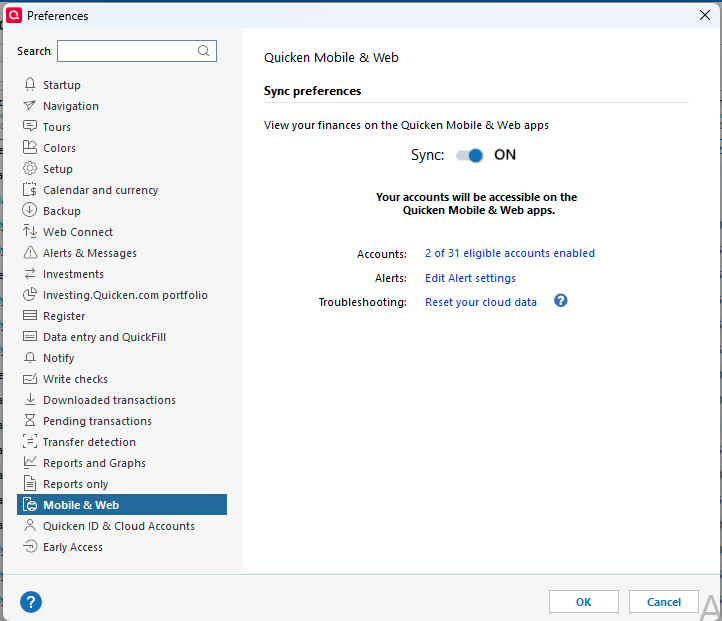Open the Preferences help button at bottom left
Image resolution: width=722 pixels, height=621 pixels.
(x=31, y=602)
